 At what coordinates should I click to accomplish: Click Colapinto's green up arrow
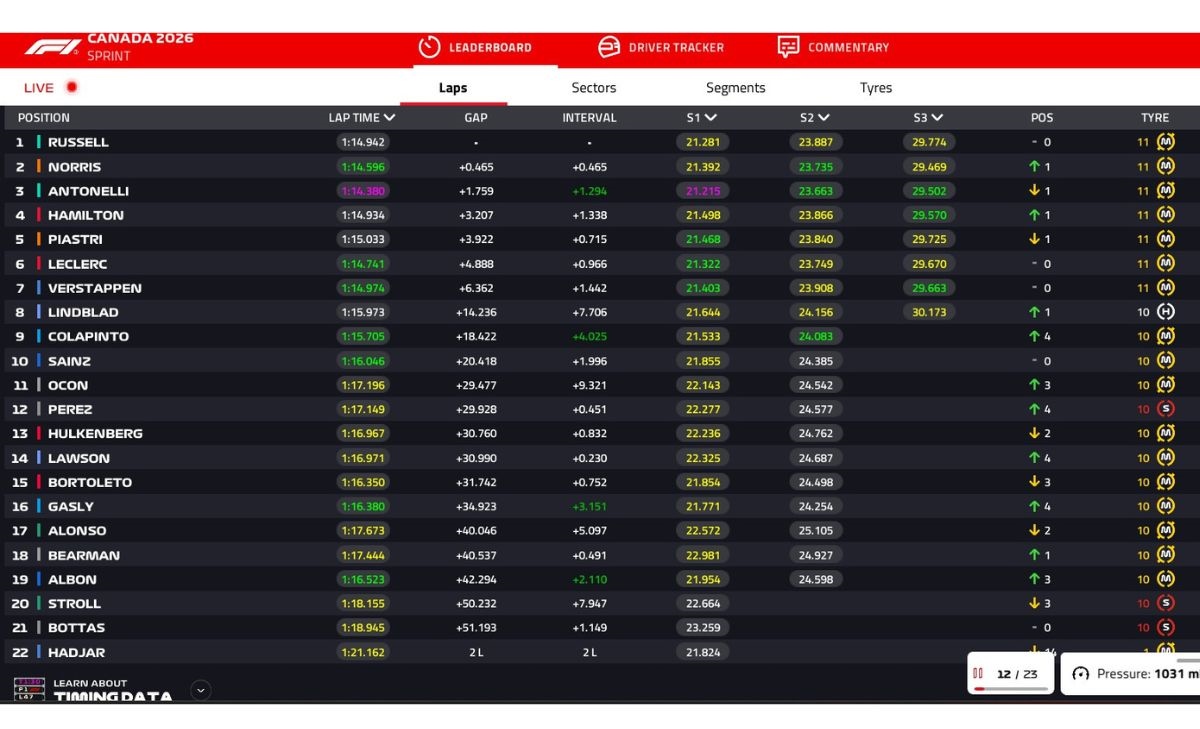(1034, 337)
